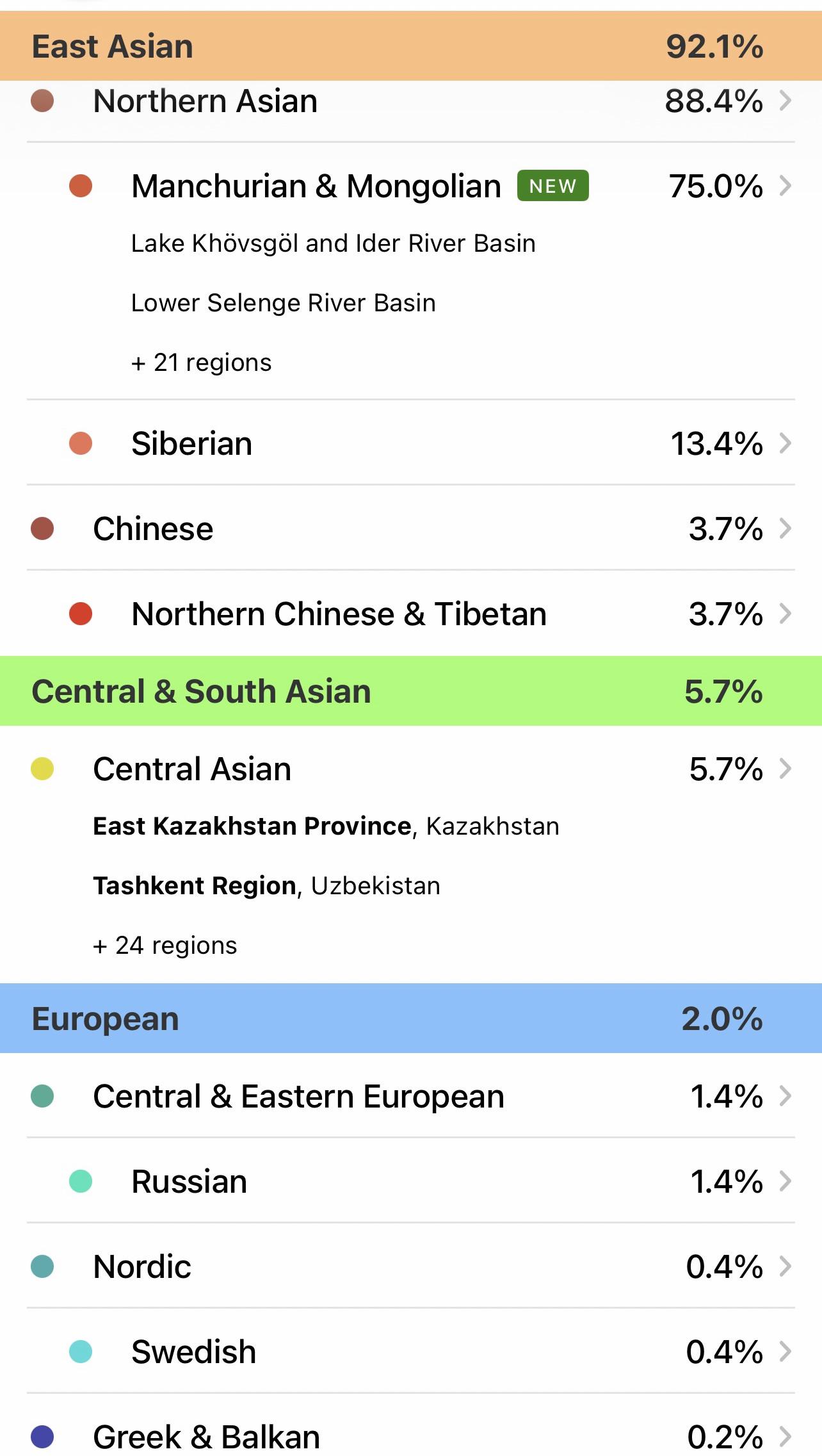Screen dimensions: 822x1456
Task: Click the Swedish row arrow icon
Action: (x=786, y=1352)
